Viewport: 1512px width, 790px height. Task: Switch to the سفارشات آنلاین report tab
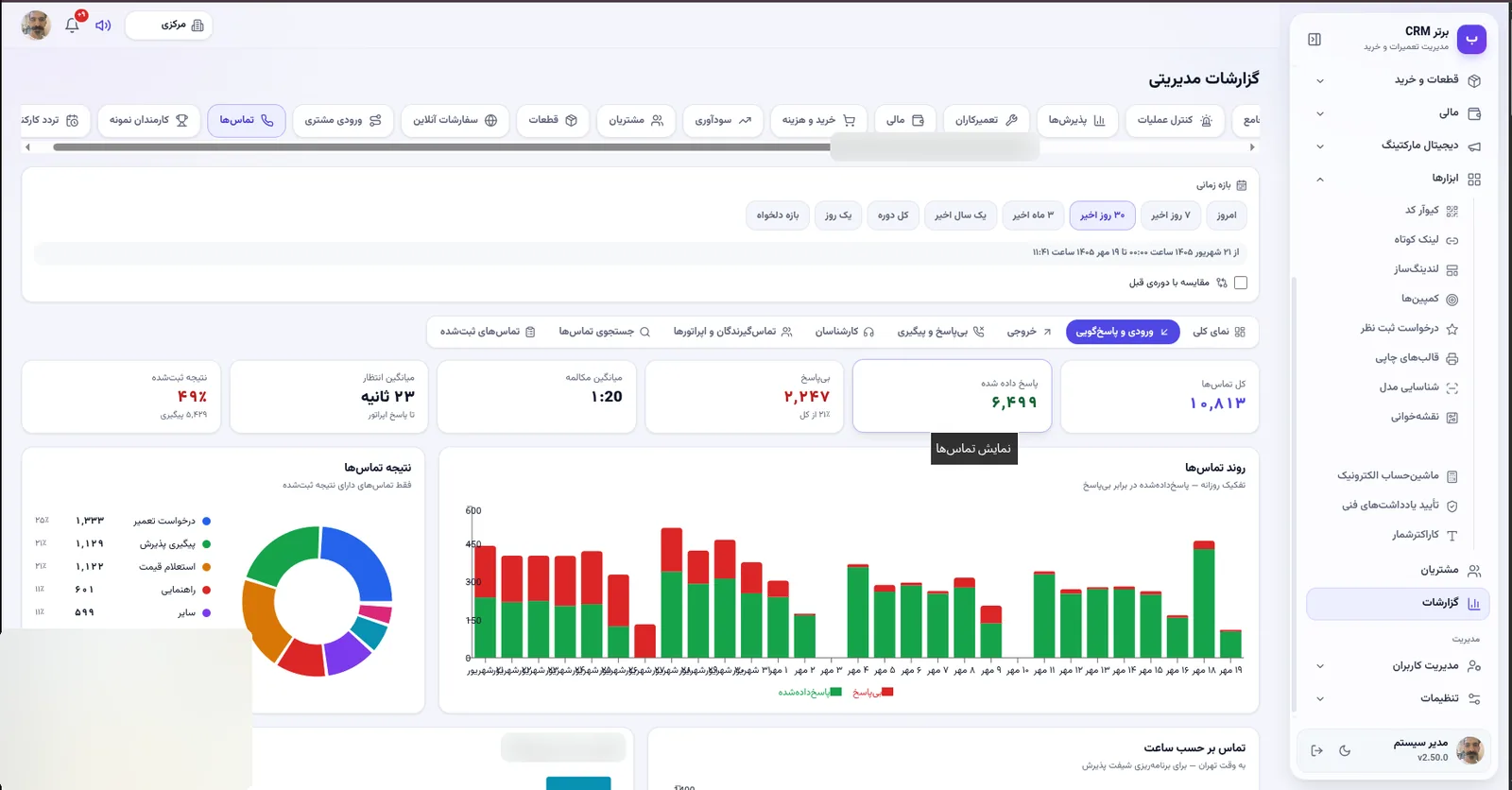coord(455,120)
